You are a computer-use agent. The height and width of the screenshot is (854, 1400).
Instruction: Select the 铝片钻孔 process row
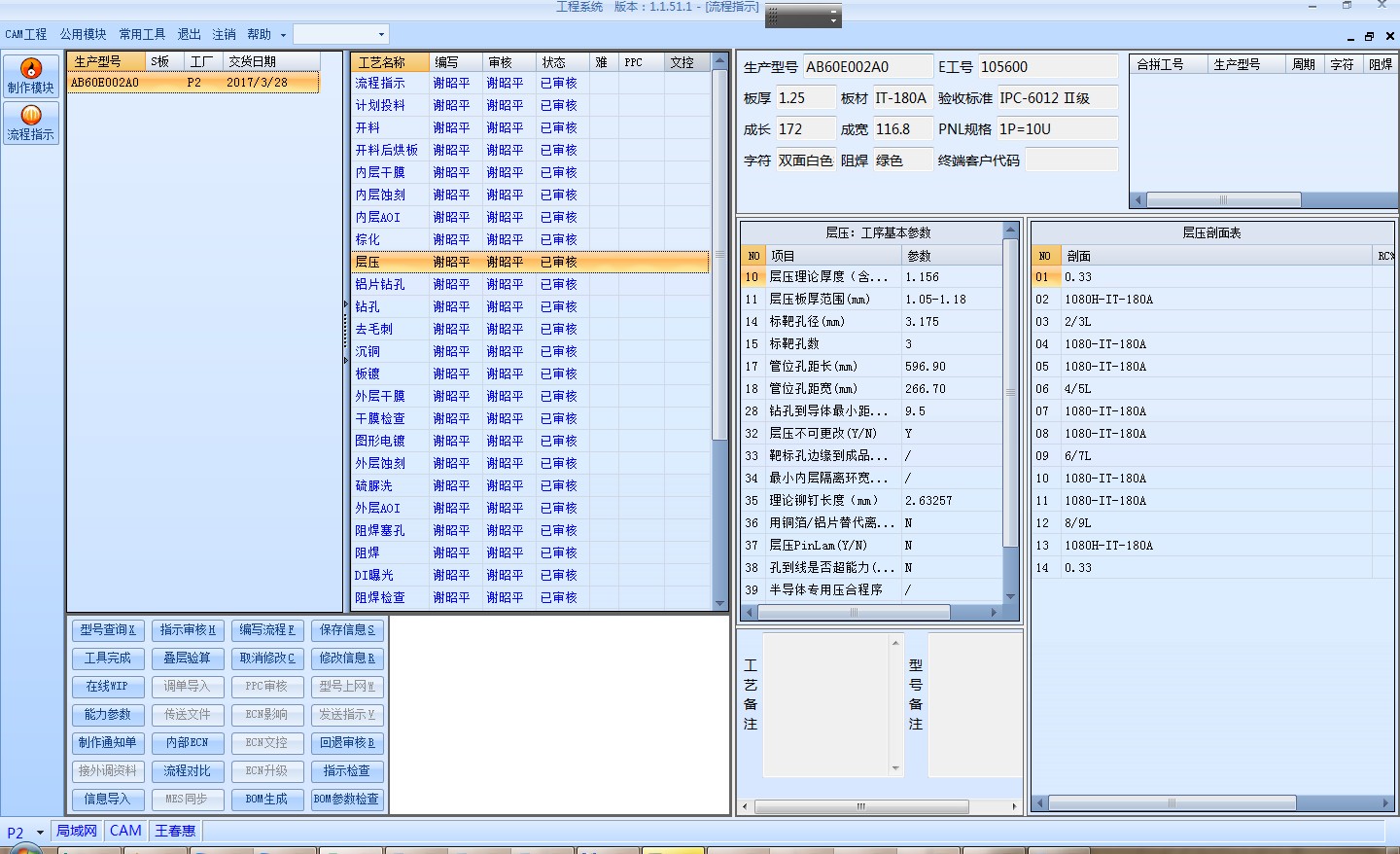[x=531, y=285]
